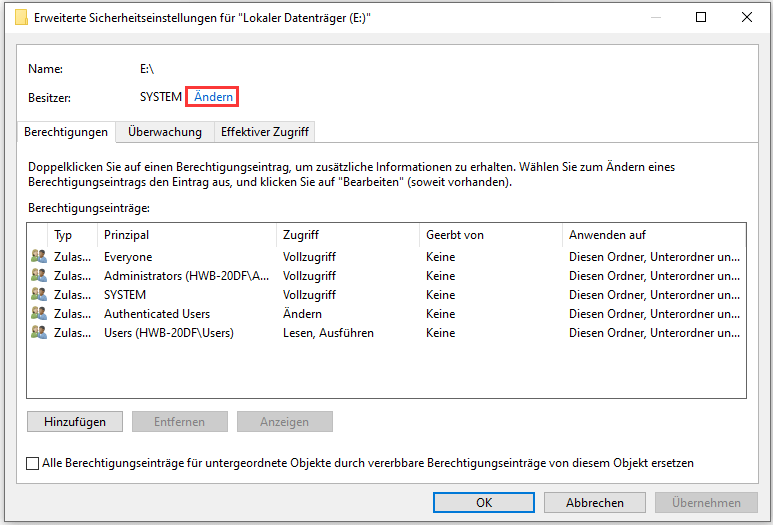Sort by the Zugriff column header
773x525 pixels.
346,235
